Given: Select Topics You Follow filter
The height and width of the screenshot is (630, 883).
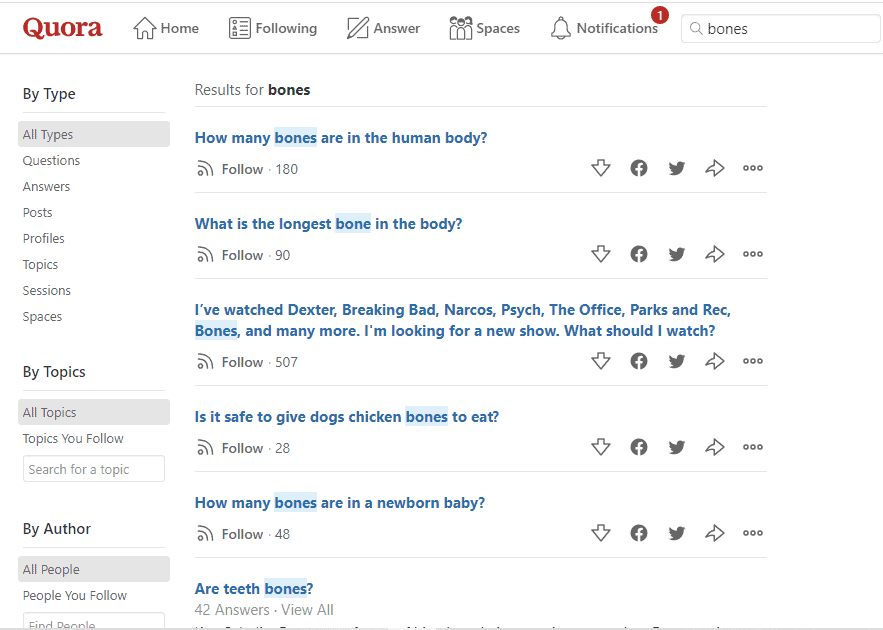Looking at the screenshot, I should click(73, 438).
